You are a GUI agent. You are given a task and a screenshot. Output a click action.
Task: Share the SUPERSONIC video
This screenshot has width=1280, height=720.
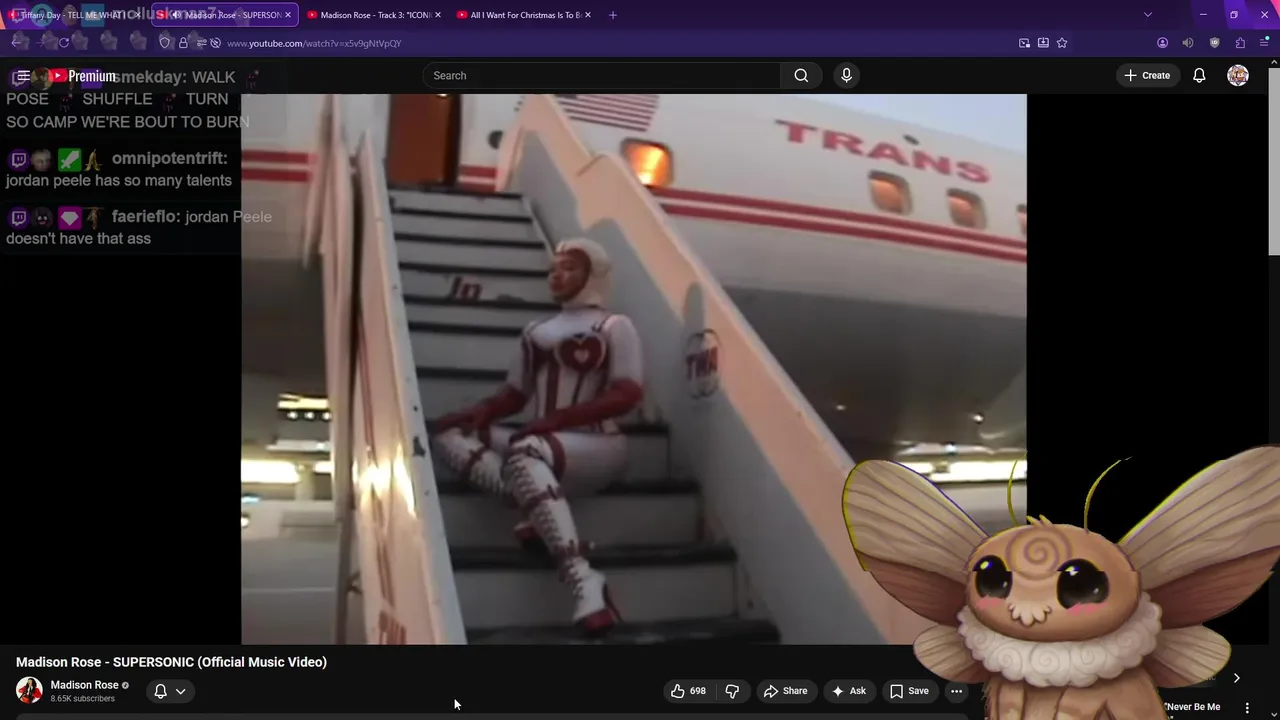pos(785,691)
